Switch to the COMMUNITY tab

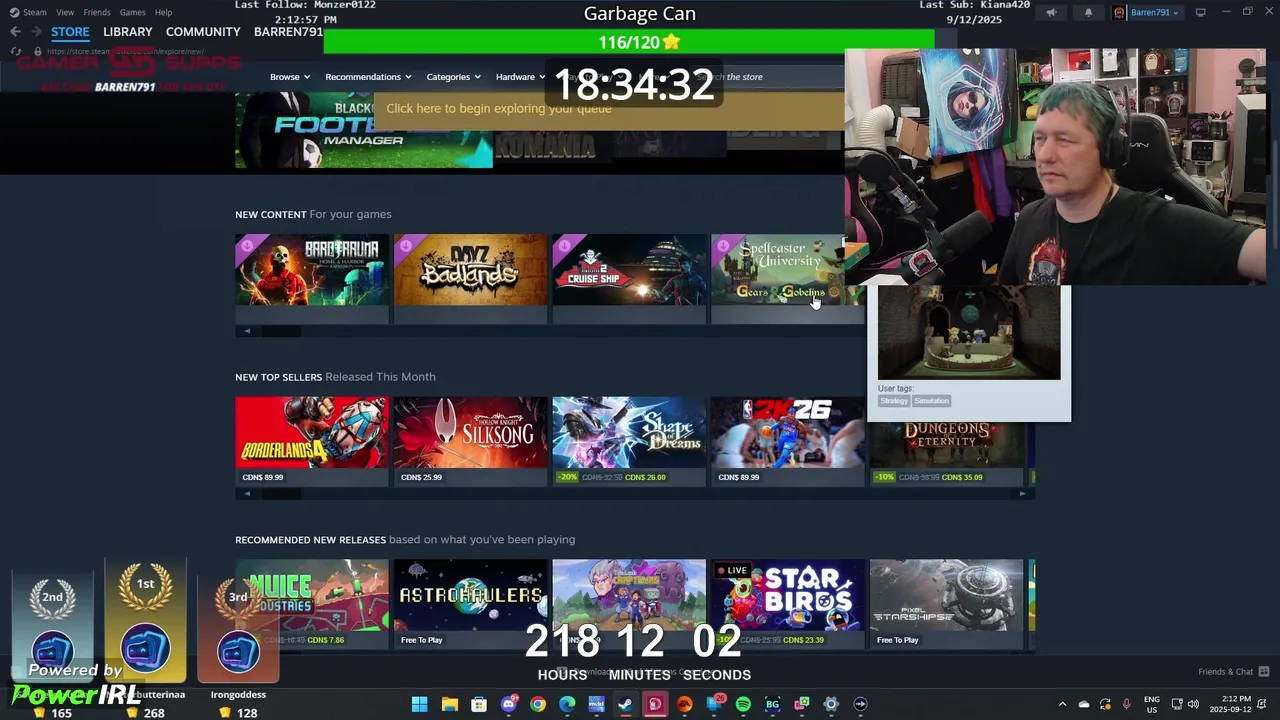click(203, 32)
